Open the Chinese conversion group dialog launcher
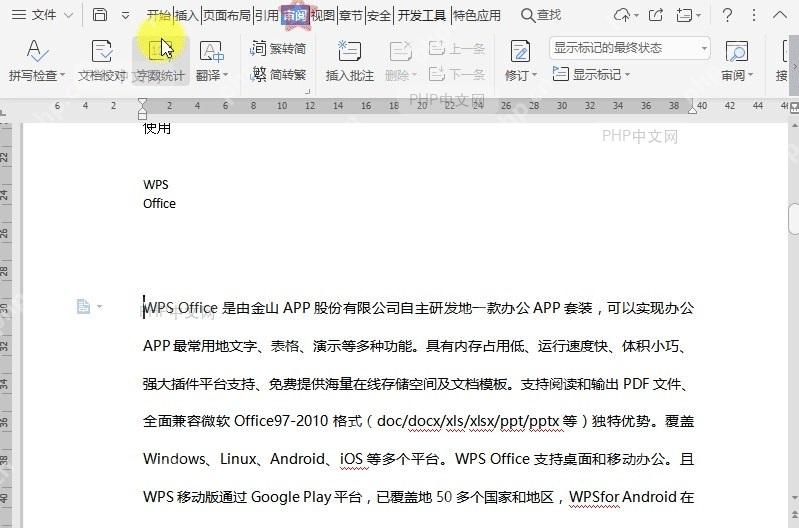Screen dimensions: 799x528 [x=307, y=92]
